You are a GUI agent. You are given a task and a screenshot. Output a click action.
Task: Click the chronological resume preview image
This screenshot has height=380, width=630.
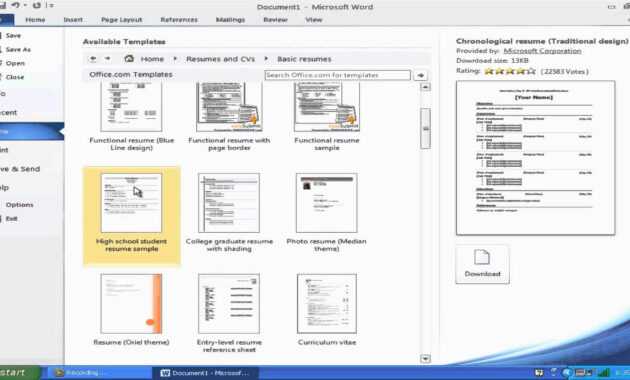[535, 158]
